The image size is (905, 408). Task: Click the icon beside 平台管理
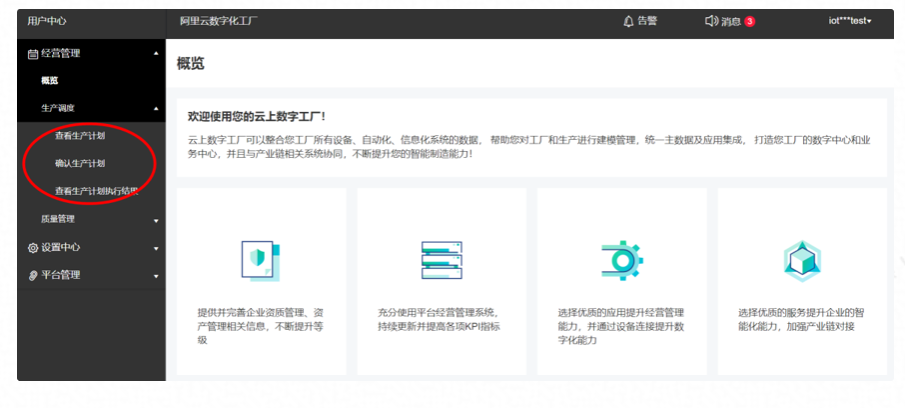pyautogui.click(x=33, y=275)
